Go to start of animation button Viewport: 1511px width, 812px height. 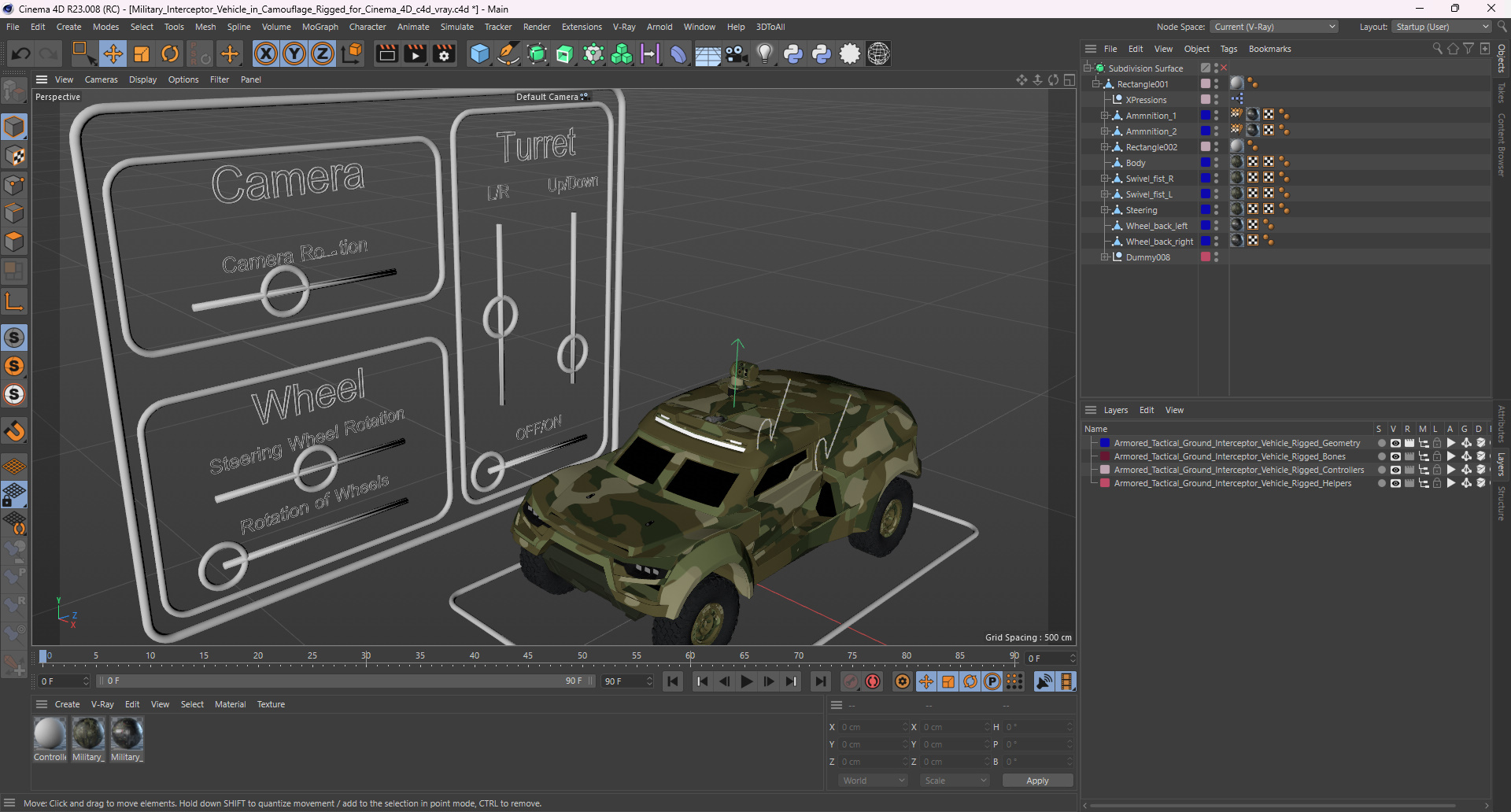click(x=673, y=681)
